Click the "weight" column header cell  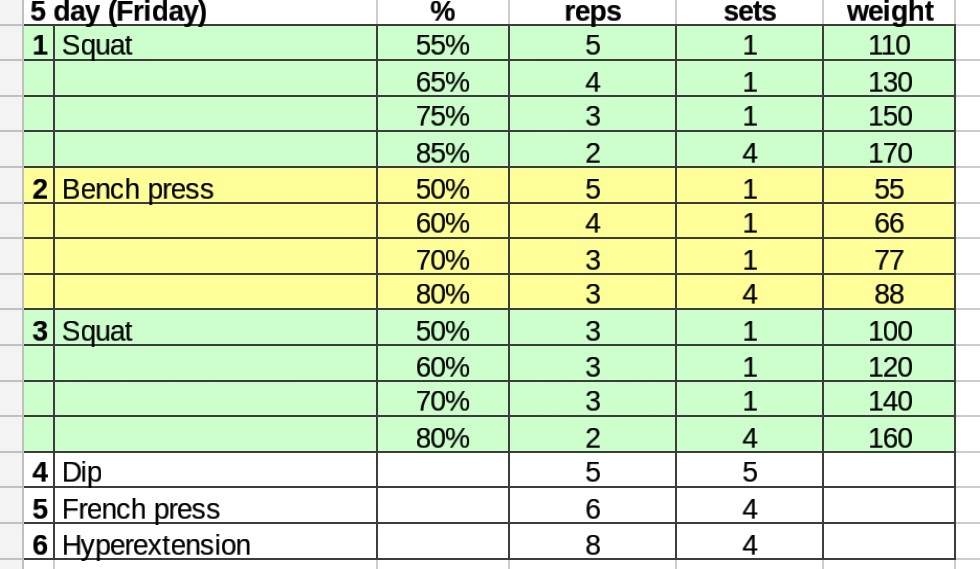889,12
